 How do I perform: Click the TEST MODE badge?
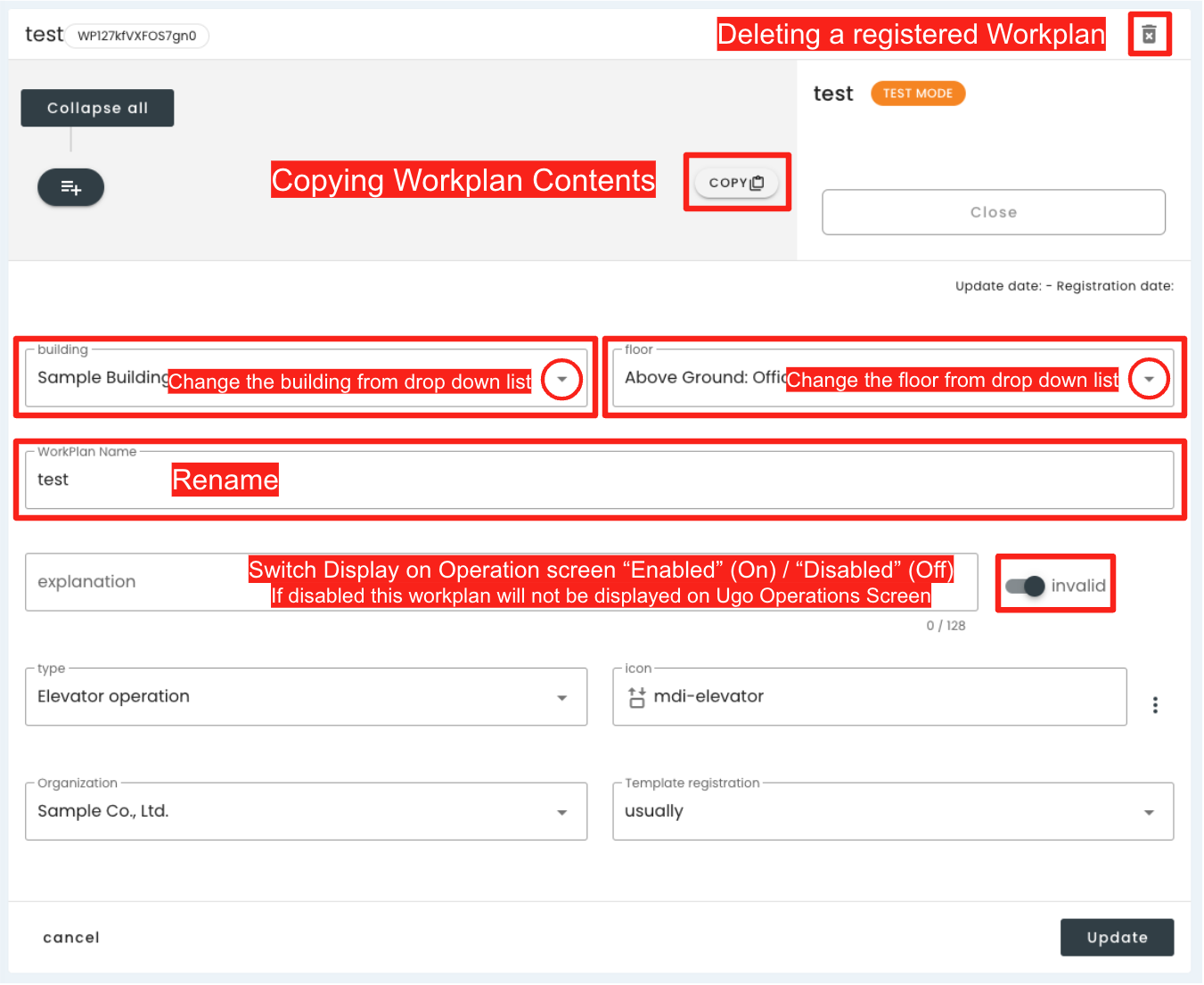[918, 94]
